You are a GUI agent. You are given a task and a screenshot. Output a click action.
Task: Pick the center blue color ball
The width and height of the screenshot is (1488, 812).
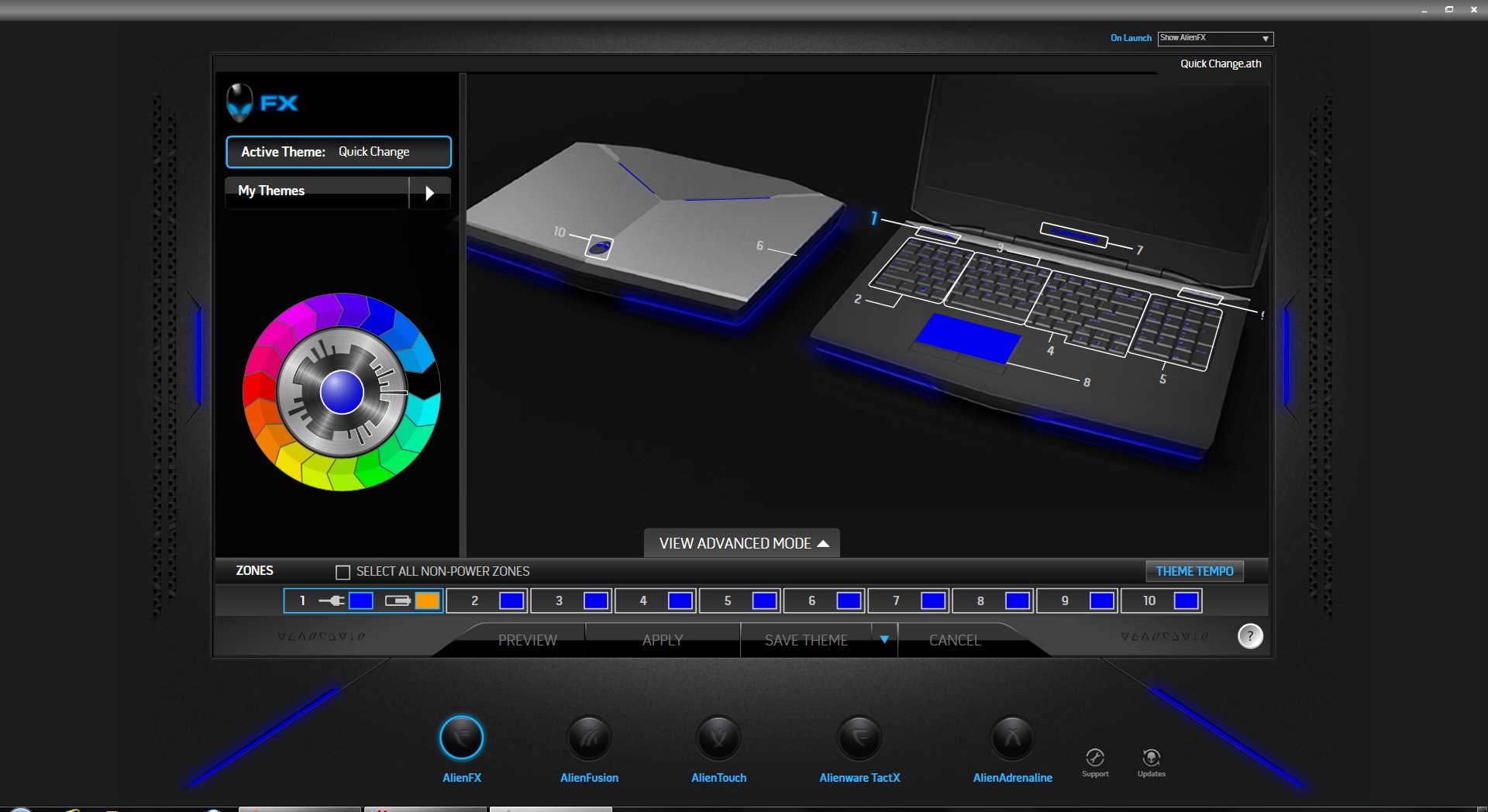(342, 392)
